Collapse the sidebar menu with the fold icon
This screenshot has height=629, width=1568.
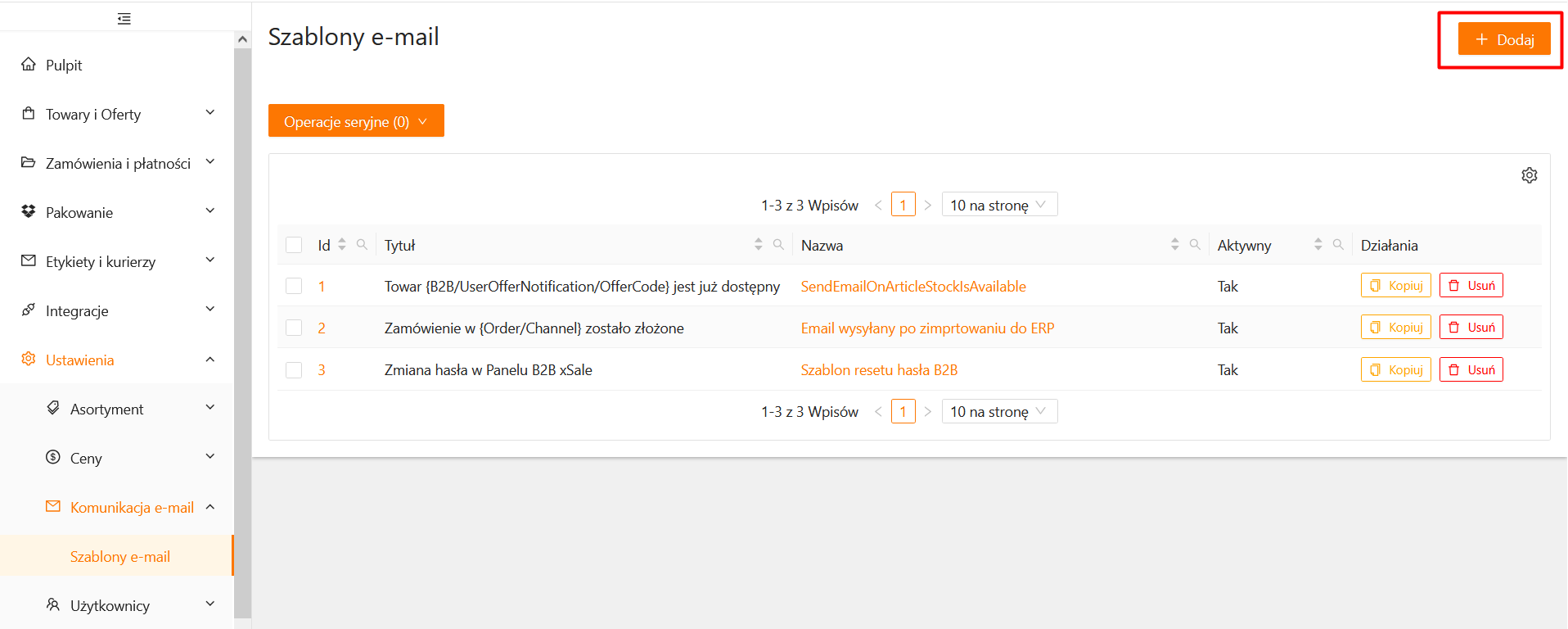click(x=124, y=19)
